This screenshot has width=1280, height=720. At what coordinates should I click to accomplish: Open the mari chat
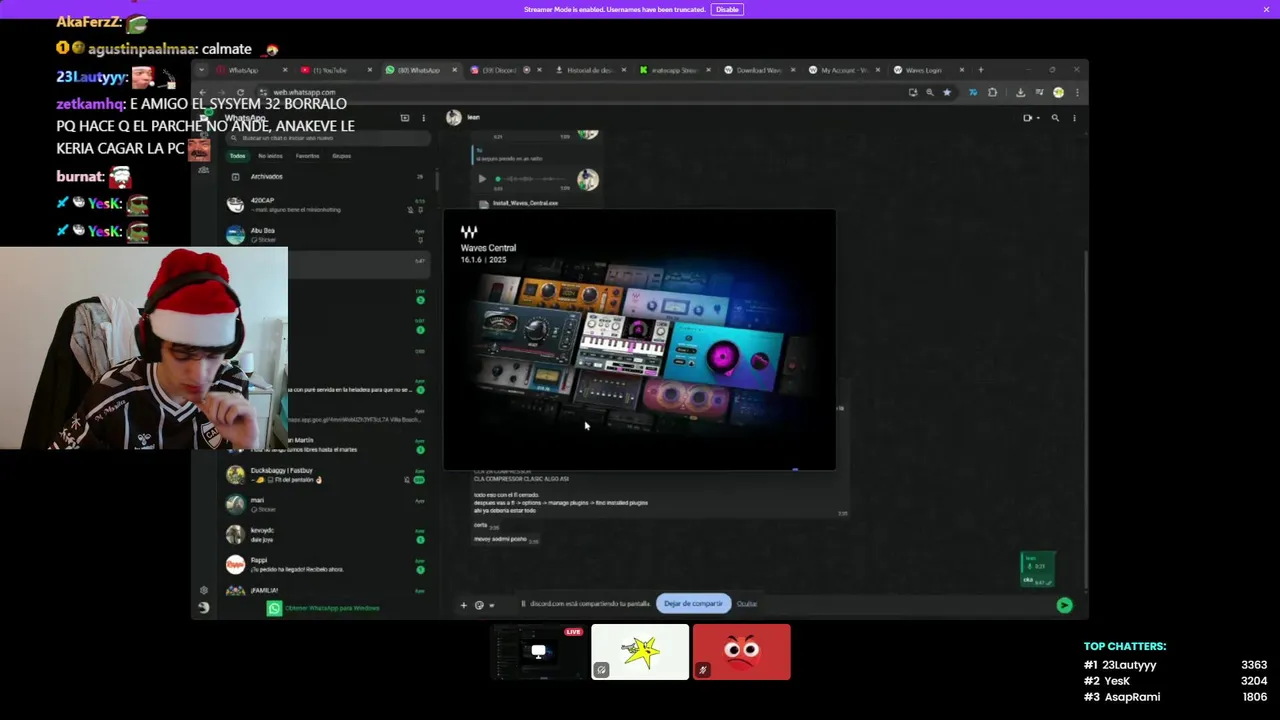coord(328,505)
